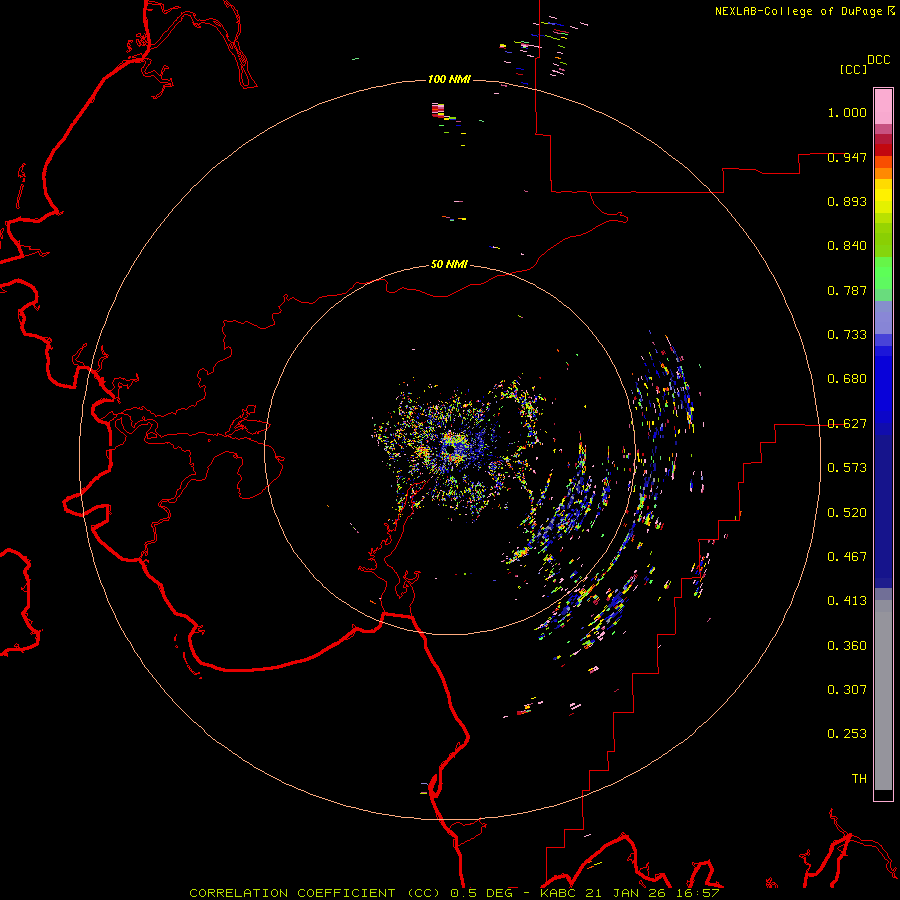Click the 0.733 color scale value
900x900 pixels.
coord(847,335)
